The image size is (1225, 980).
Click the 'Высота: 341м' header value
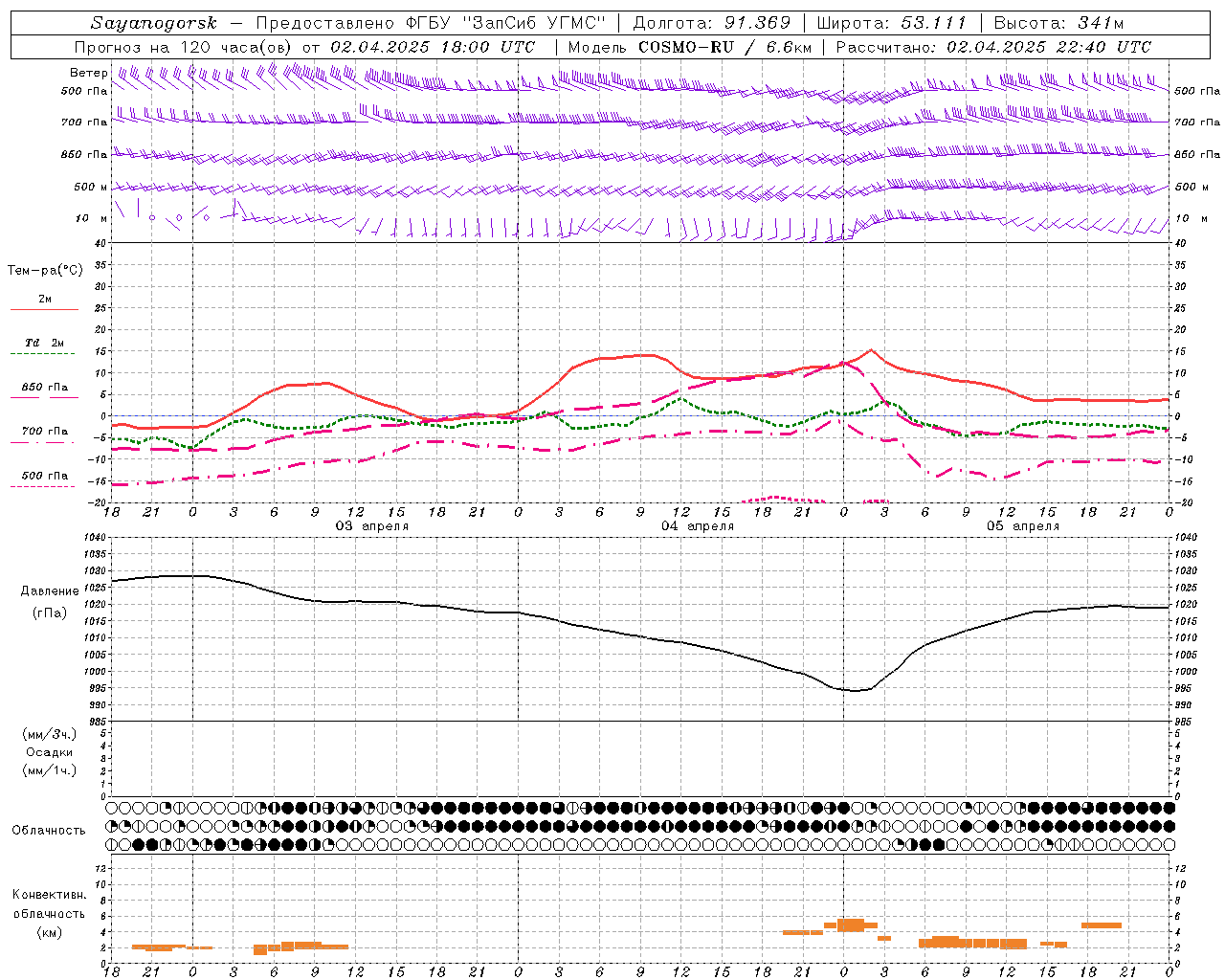tap(1058, 23)
